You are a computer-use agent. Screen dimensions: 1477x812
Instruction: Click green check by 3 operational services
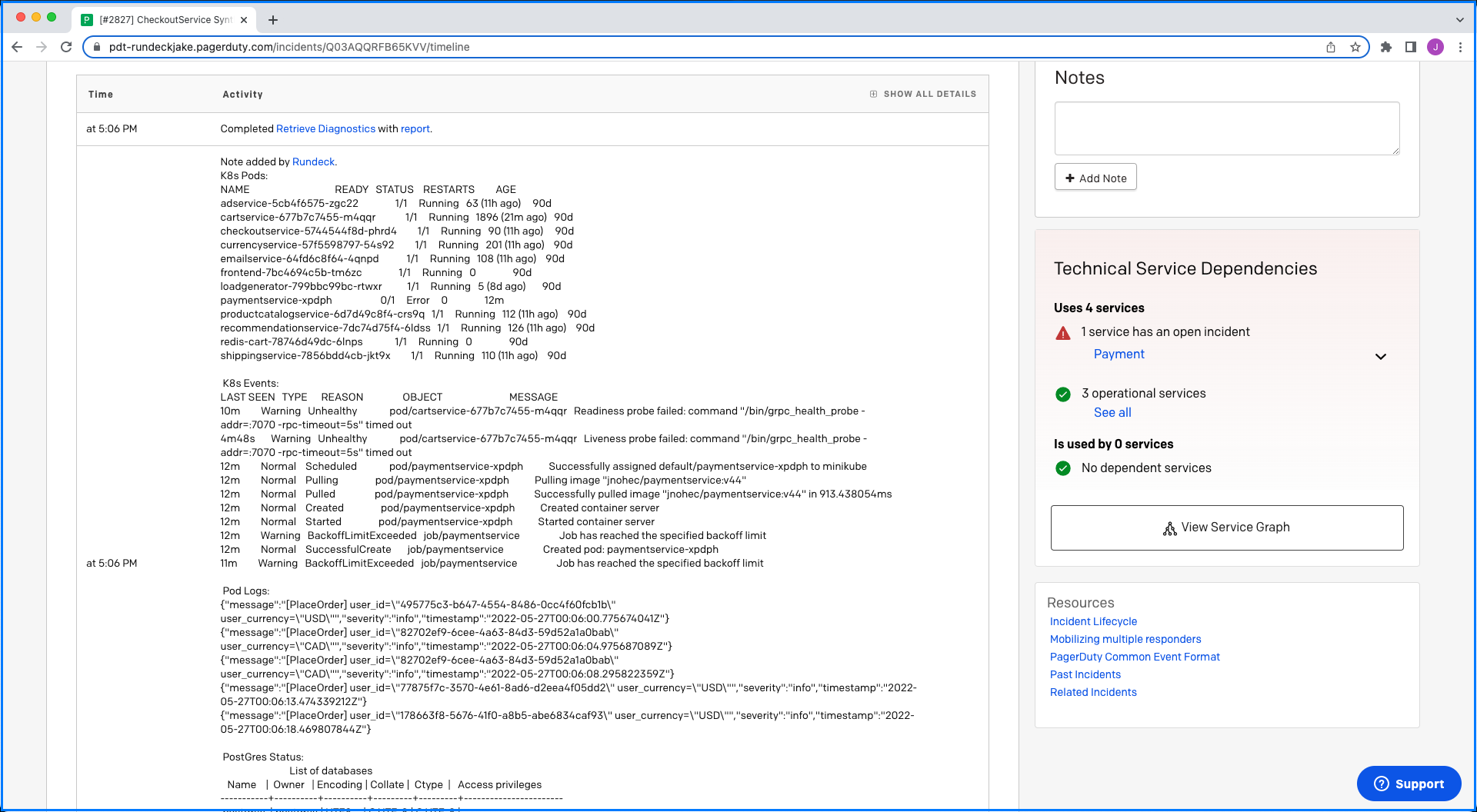(1063, 394)
